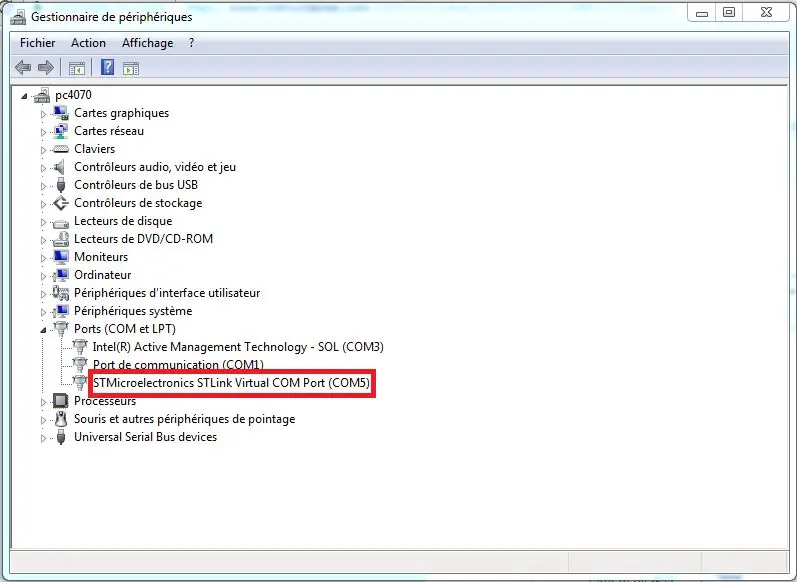Click the Back arrow toolbar icon
Image resolution: width=797 pixels, height=582 pixels.
tap(23, 67)
